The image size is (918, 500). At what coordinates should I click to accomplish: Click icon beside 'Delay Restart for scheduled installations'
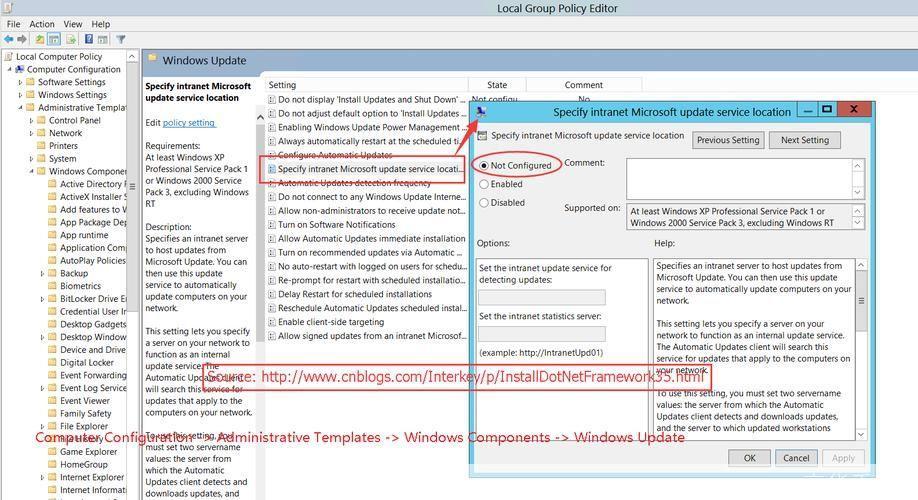pos(272,294)
